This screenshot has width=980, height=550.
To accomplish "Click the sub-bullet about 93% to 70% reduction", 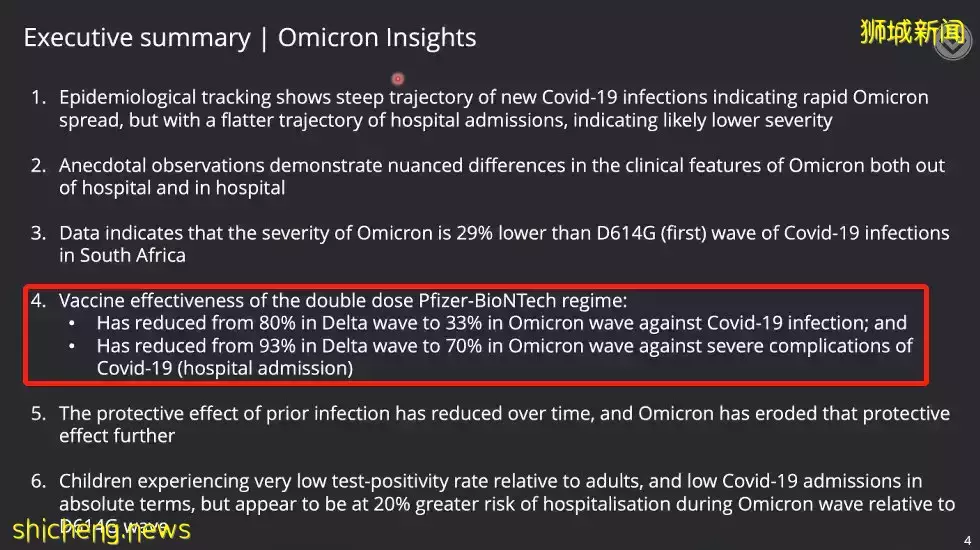I will tap(500, 346).
